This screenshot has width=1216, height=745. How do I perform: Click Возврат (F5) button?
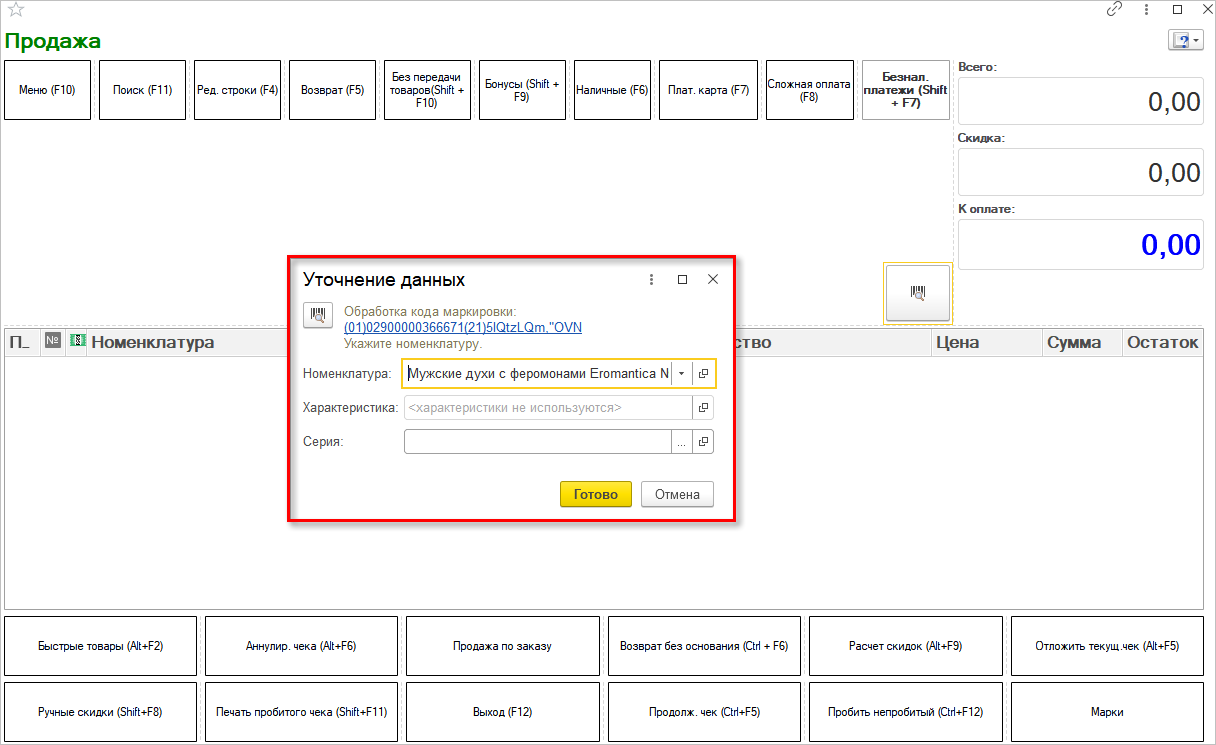point(333,90)
